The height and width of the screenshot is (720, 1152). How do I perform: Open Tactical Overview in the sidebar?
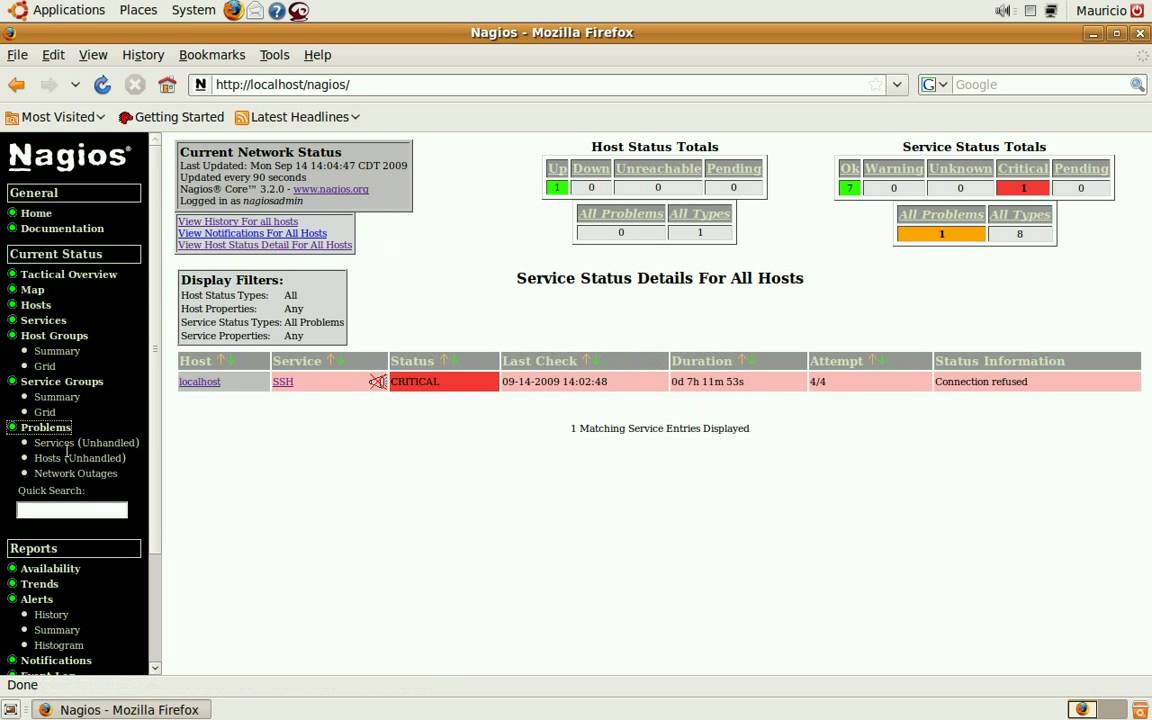click(69, 274)
